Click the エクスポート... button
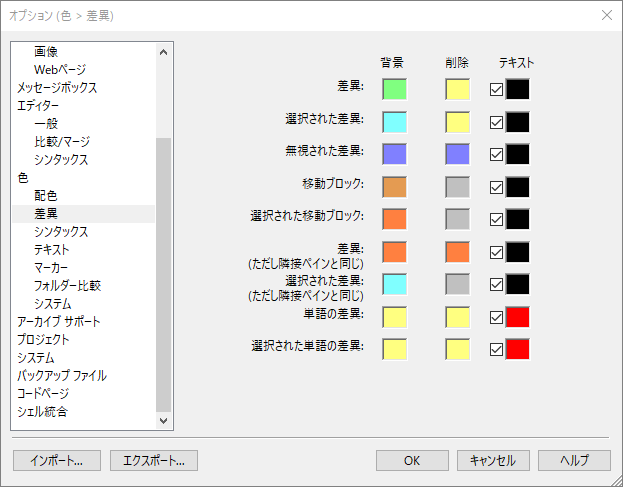This screenshot has height=487, width=623. point(154,460)
